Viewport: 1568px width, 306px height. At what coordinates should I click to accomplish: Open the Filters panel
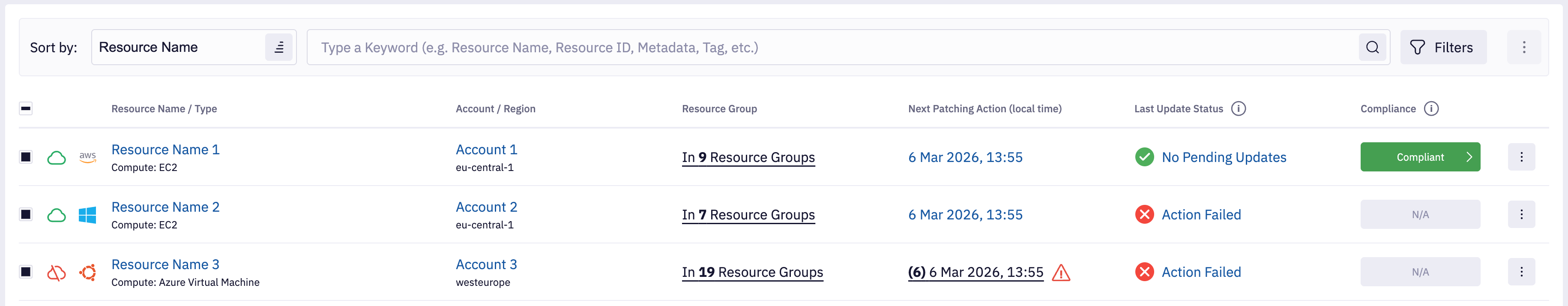point(1442,48)
